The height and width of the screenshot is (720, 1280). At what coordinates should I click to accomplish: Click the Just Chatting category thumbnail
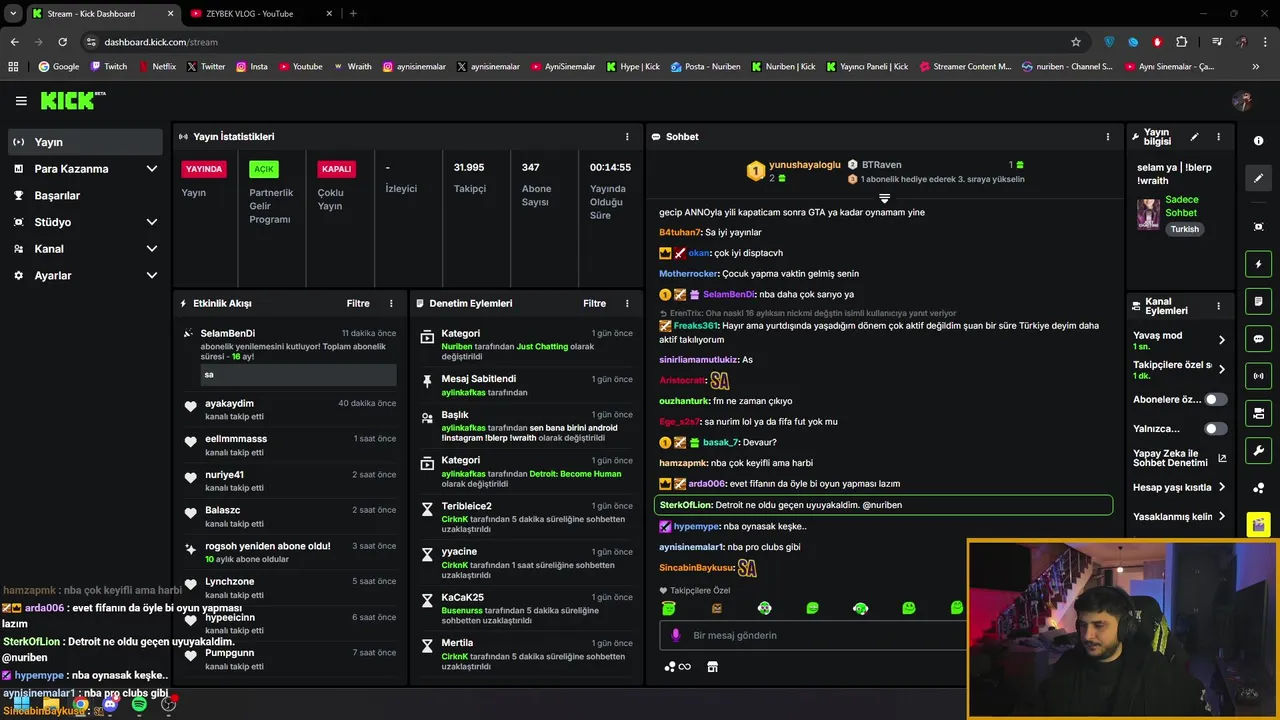pyautogui.click(x=1148, y=214)
